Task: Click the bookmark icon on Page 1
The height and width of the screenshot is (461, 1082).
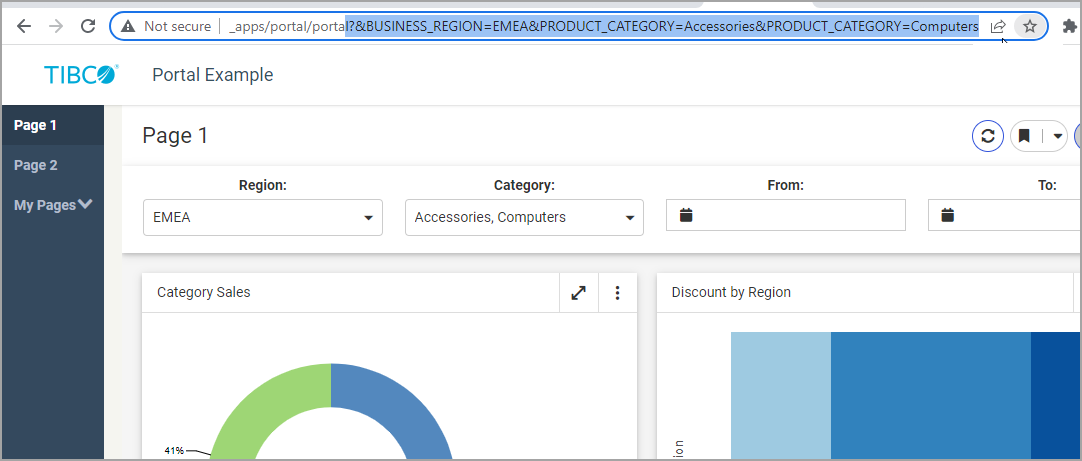Action: 1024,136
